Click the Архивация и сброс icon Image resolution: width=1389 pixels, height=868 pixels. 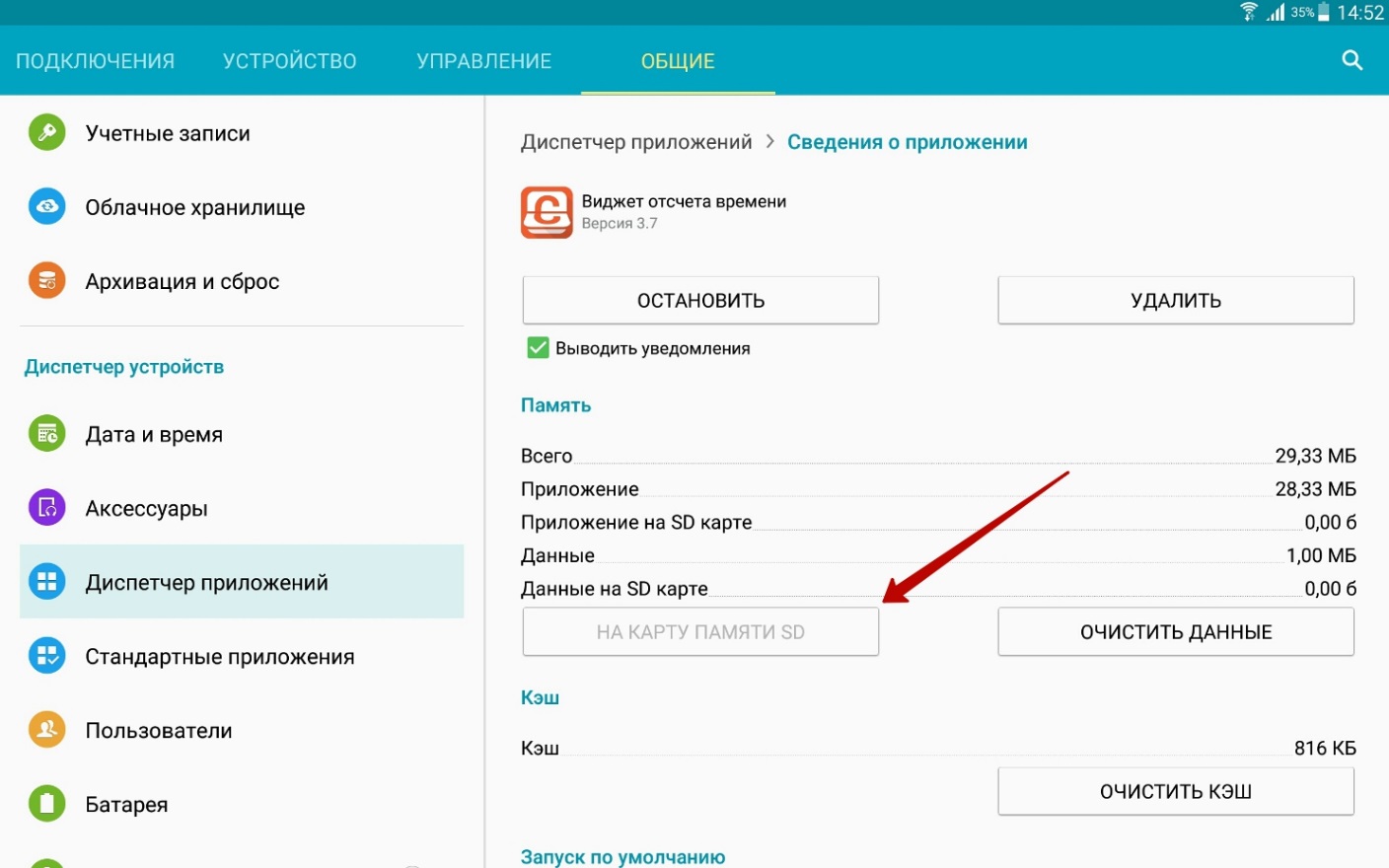(x=46, y=280)
